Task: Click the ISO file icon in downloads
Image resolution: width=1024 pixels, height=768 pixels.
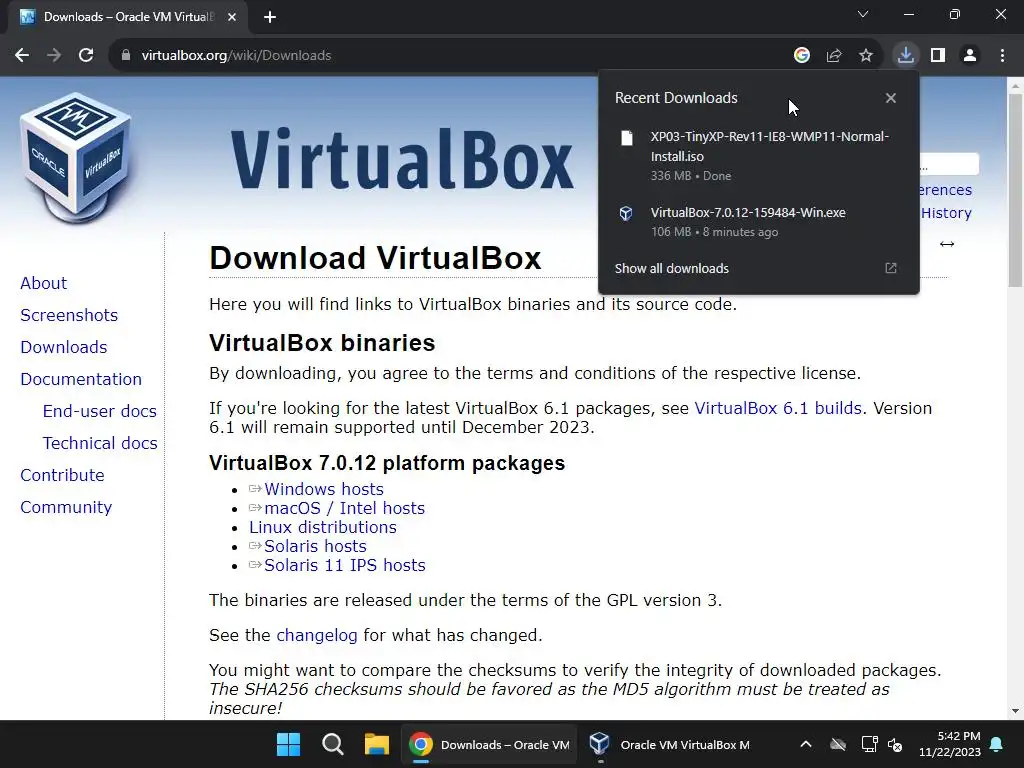Action: (x=626, y=138)
